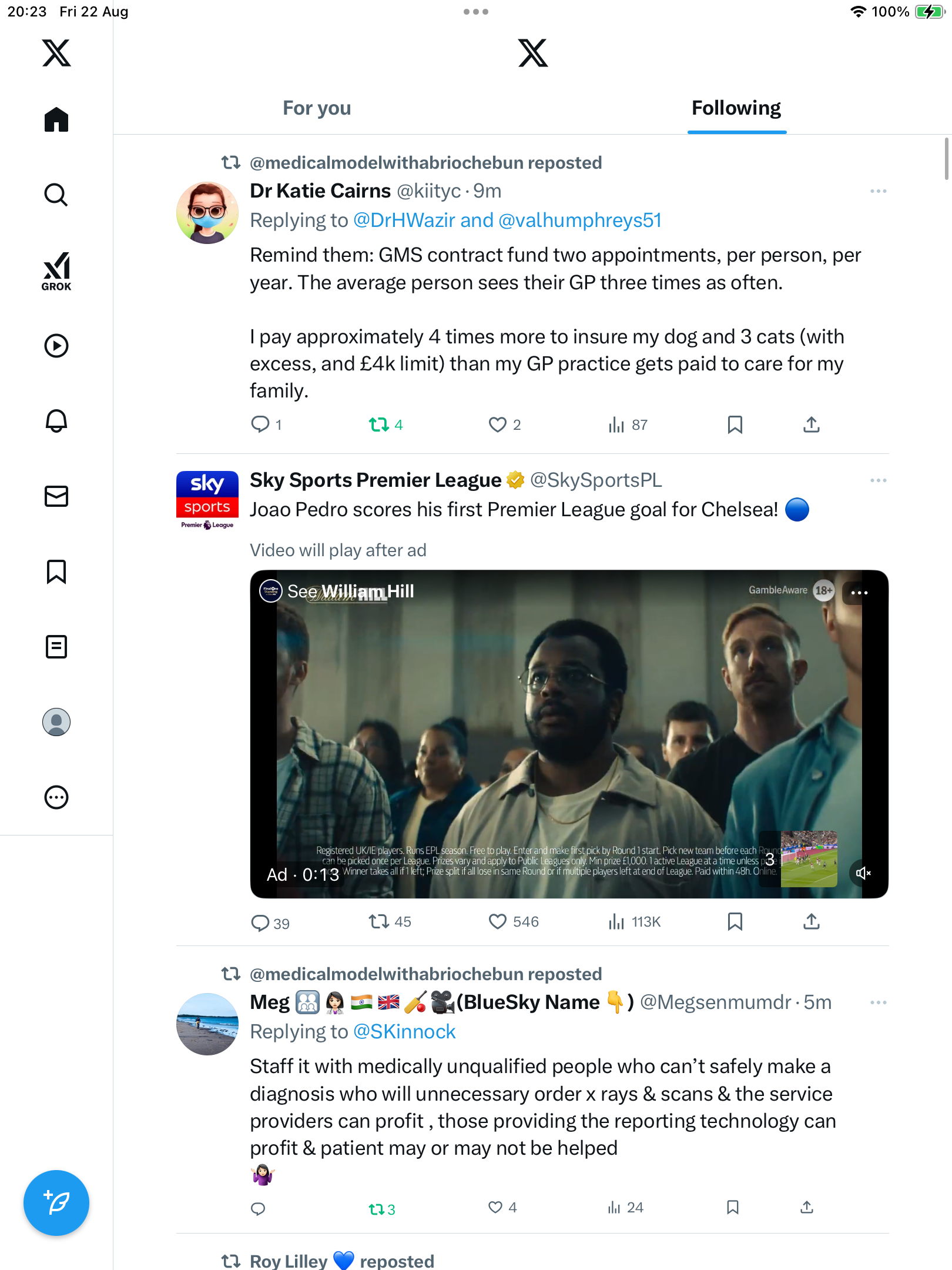
Task: Open Notifications bell in sidebar
Action: 56,421
